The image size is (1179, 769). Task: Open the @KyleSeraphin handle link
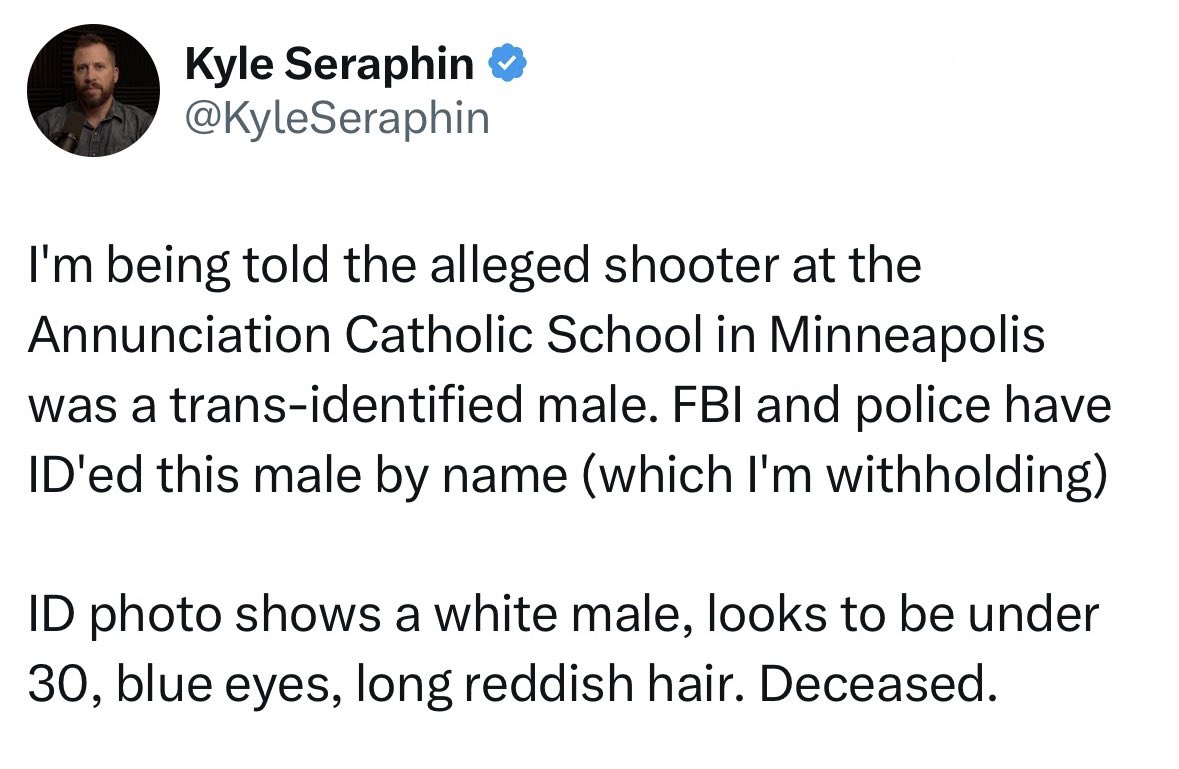click(338, 118)
